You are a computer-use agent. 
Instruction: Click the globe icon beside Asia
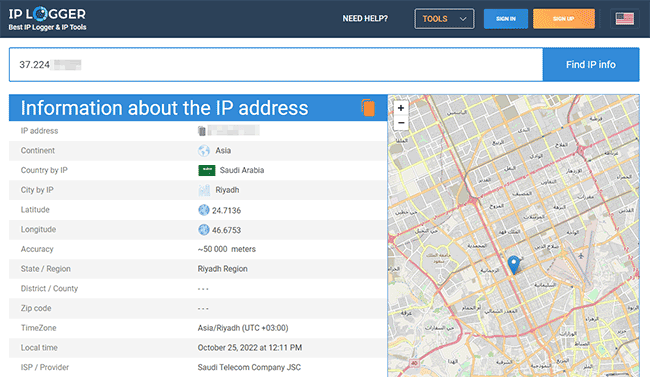pyautogui.click(x=204, y=151)
